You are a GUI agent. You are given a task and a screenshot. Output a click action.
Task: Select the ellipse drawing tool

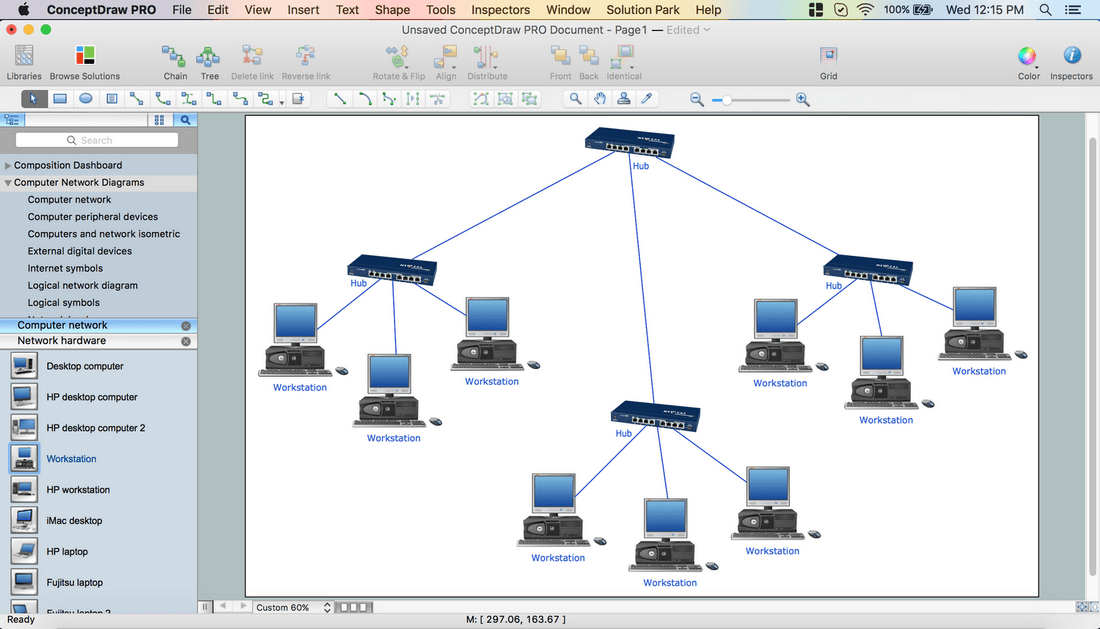click(x=86, y=99)
